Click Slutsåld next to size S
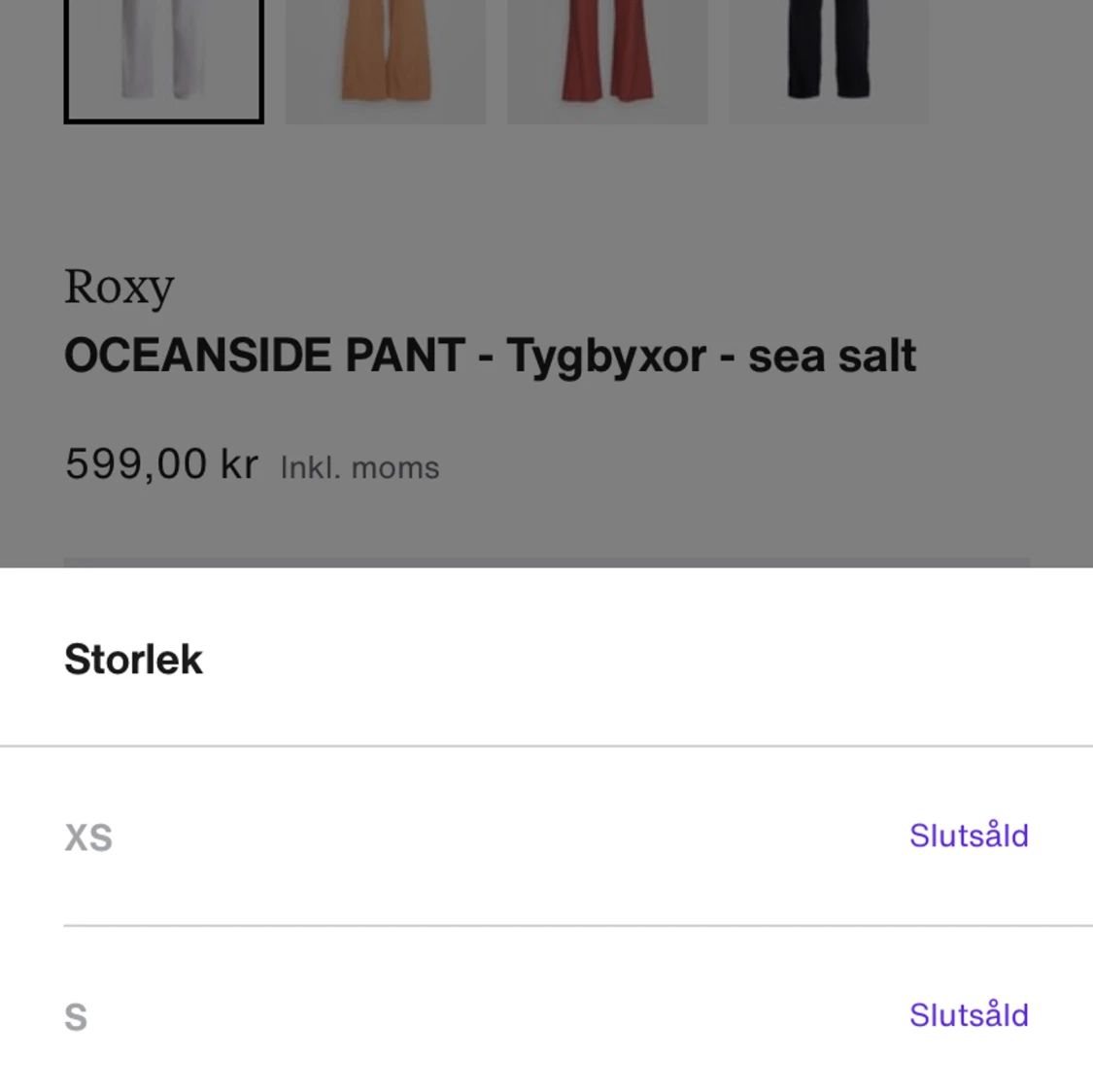Viewport: 1093px width, 1092px height. pos(968,1015)
